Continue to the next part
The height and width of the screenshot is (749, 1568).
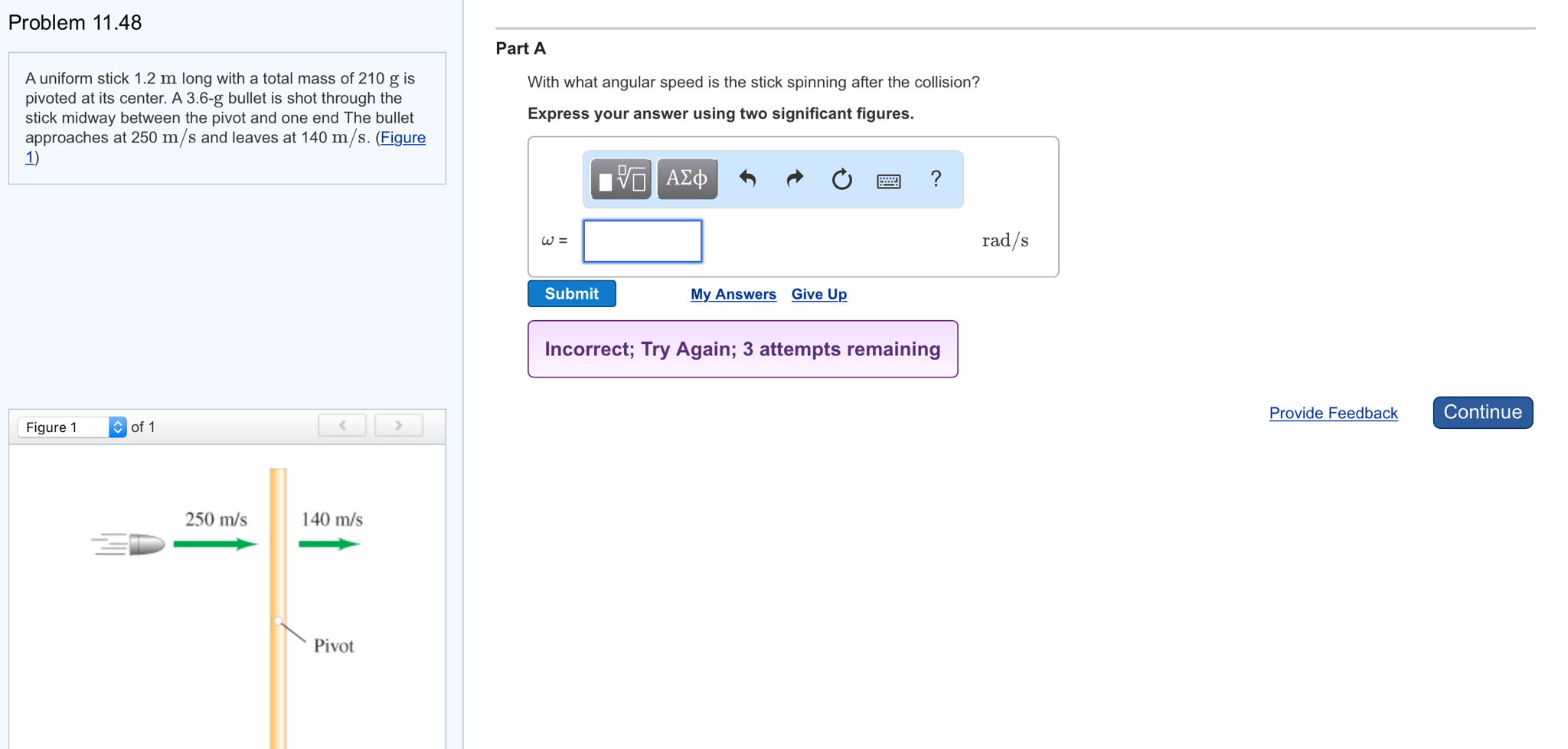pyautogui.click(x=1482, y=412)
